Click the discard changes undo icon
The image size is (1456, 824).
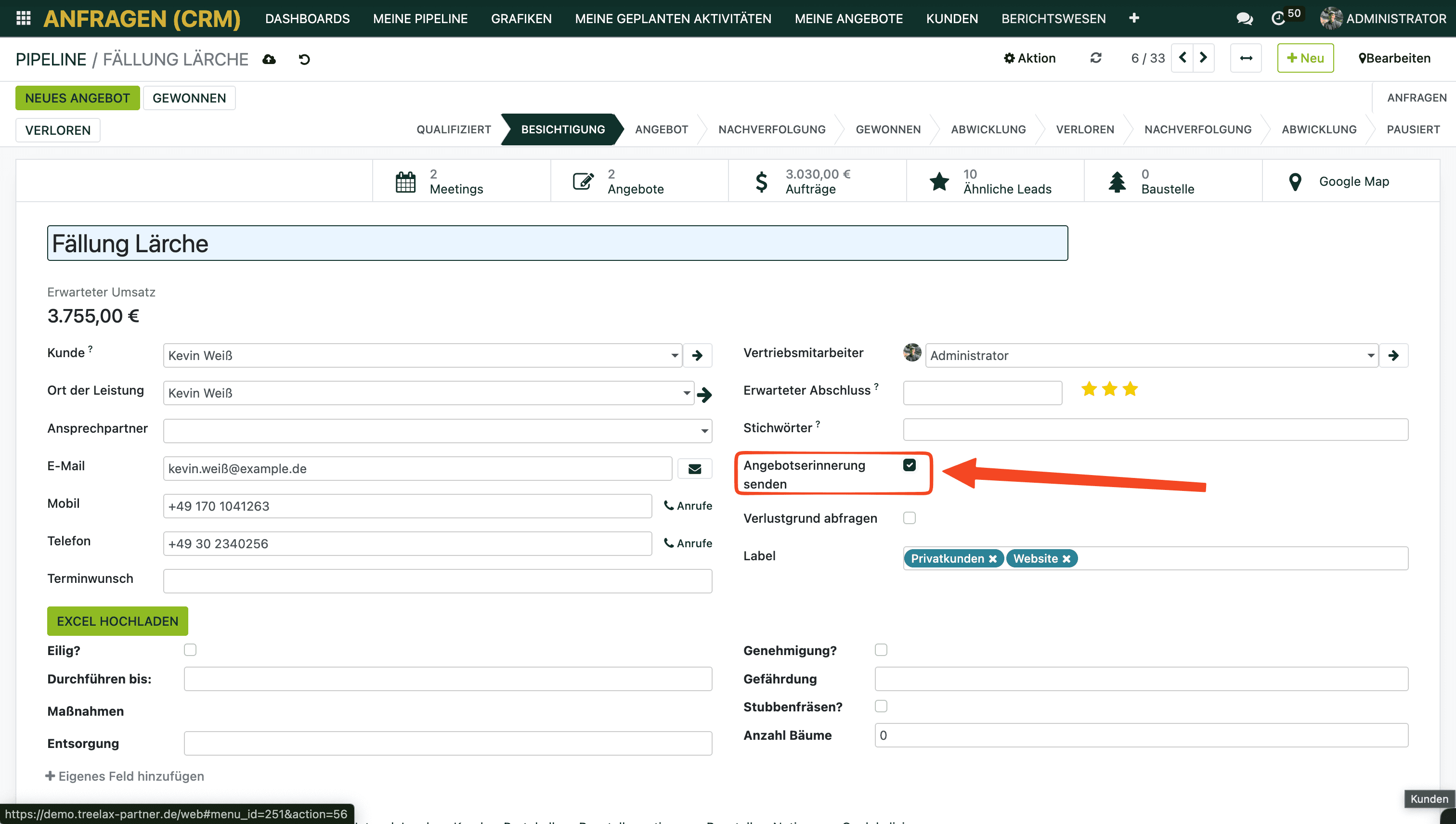pos(305,59)
